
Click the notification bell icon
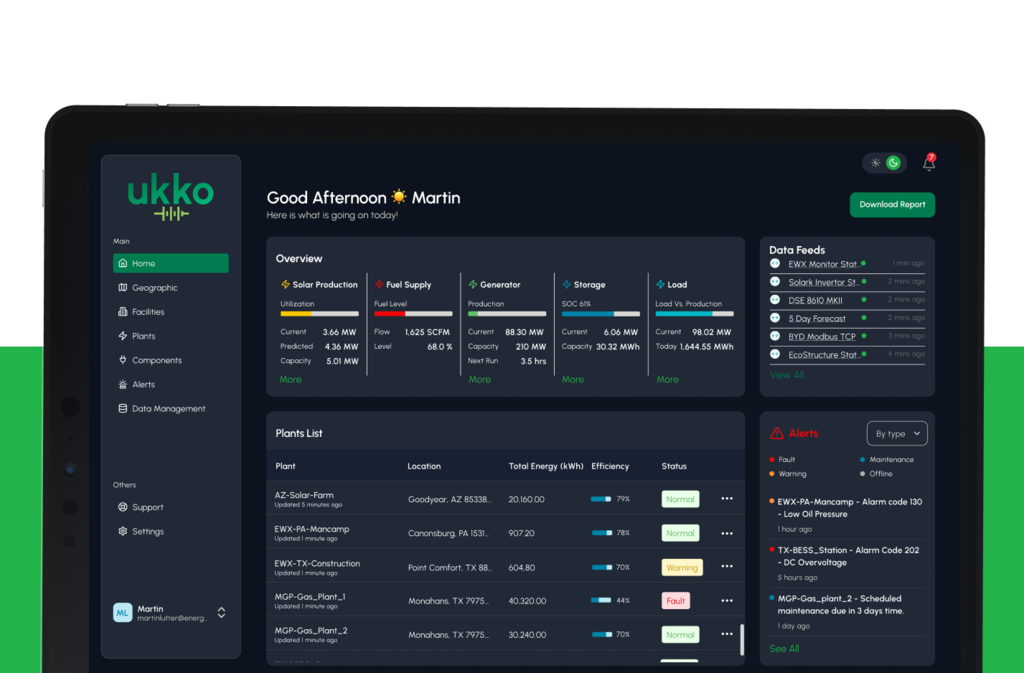click(928, 164)
